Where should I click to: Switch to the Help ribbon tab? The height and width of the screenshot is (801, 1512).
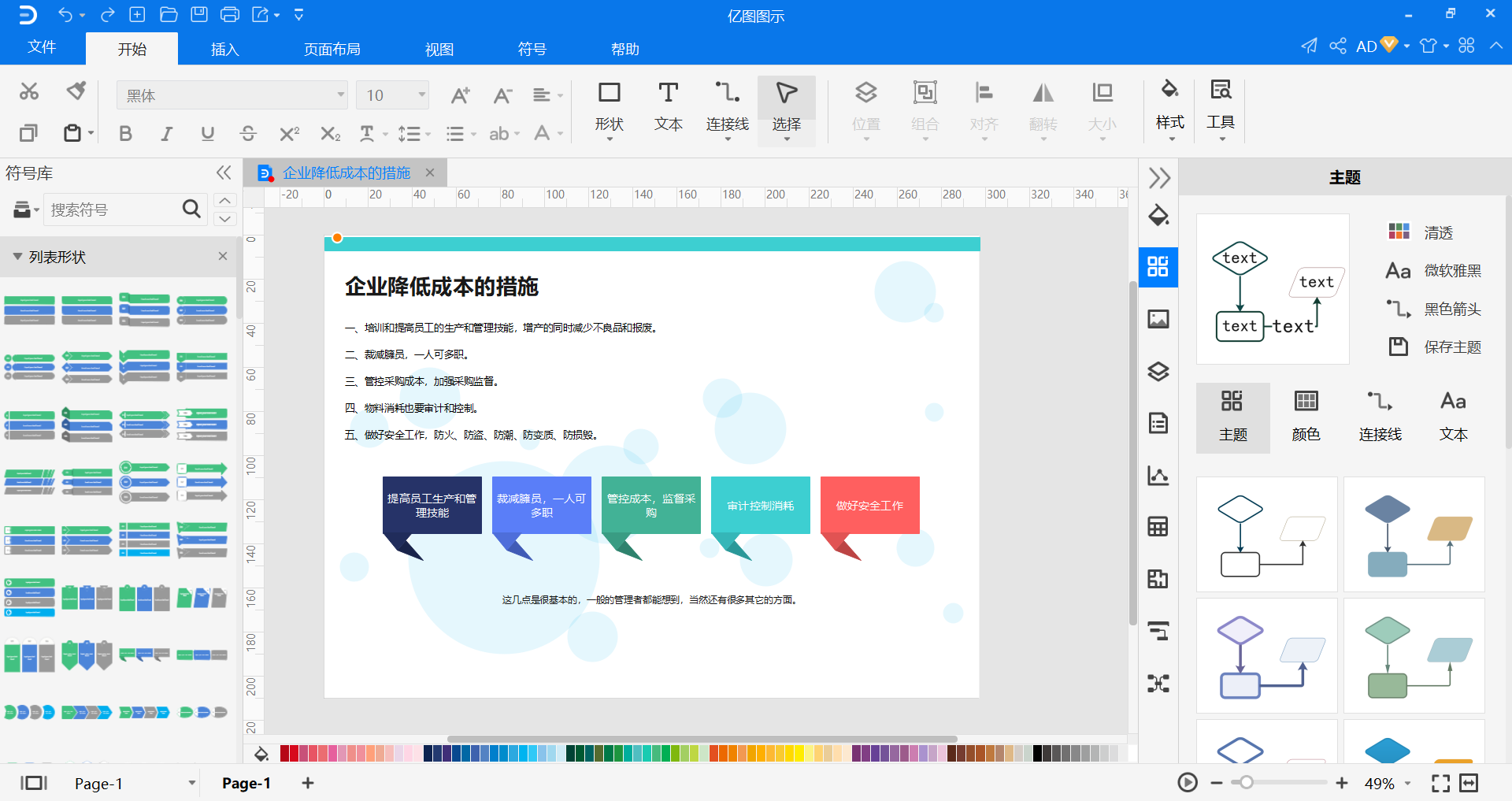tap(624, 49)
